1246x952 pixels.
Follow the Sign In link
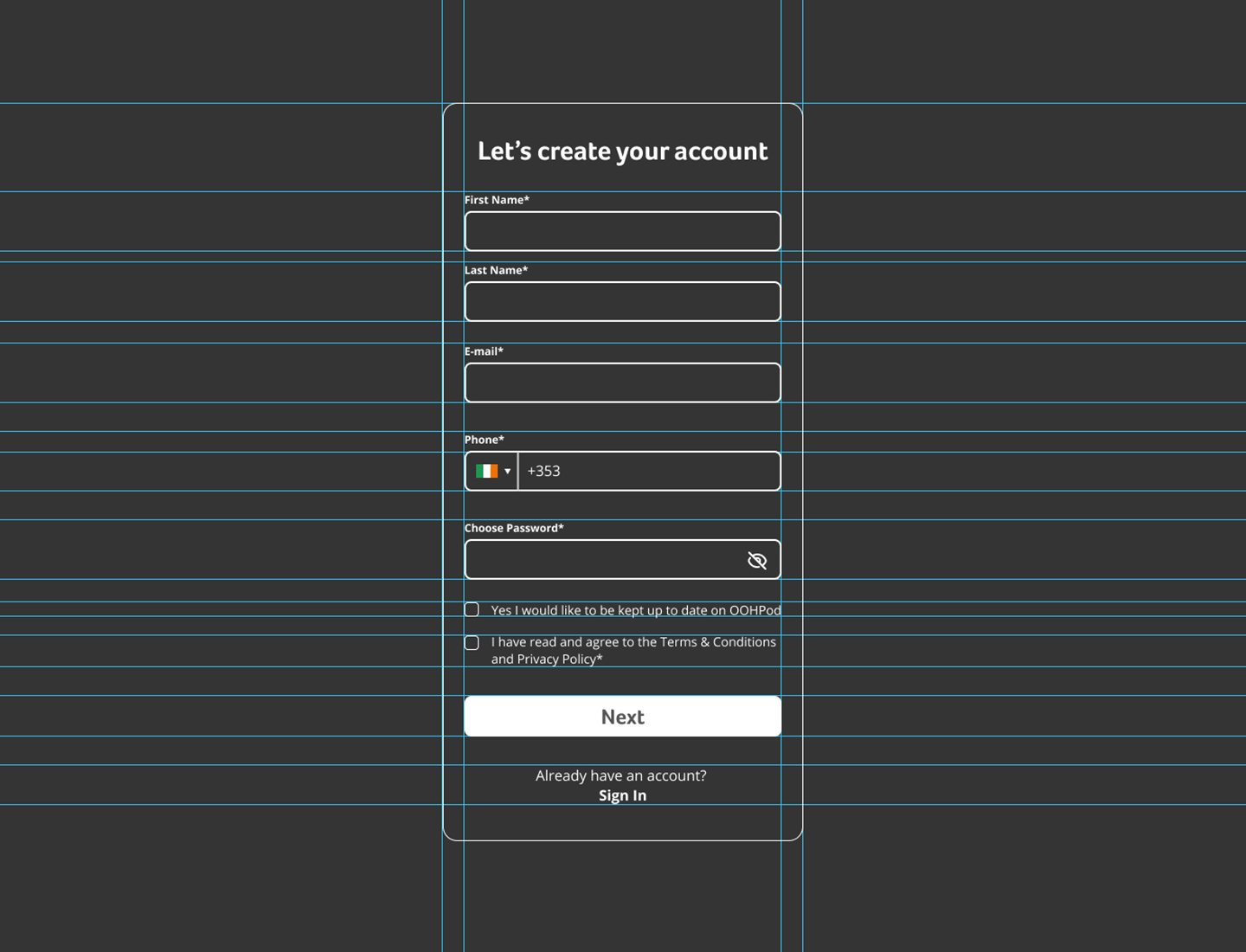click(x=622, y=796)
